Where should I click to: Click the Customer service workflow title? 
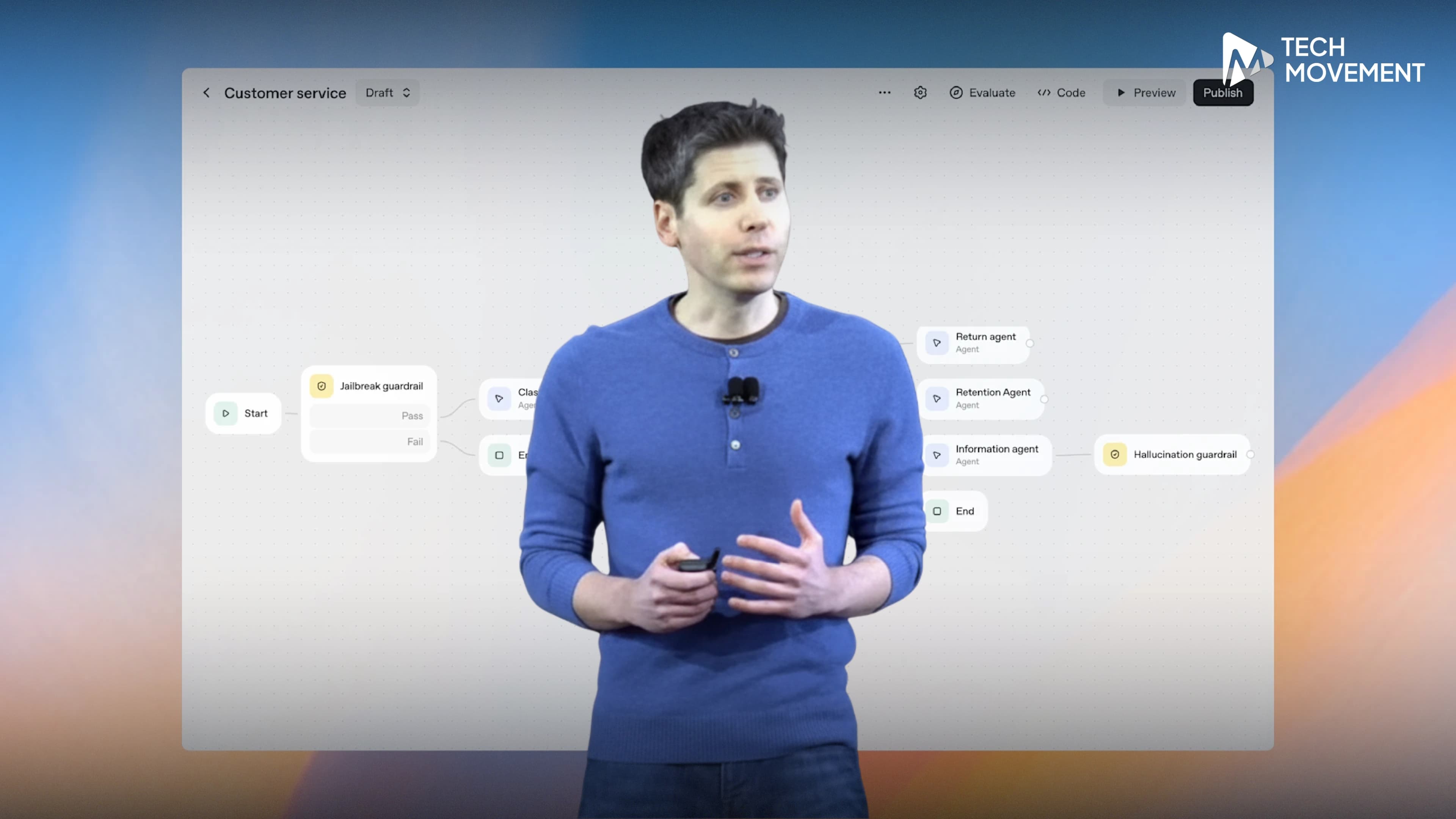[285, 93]
